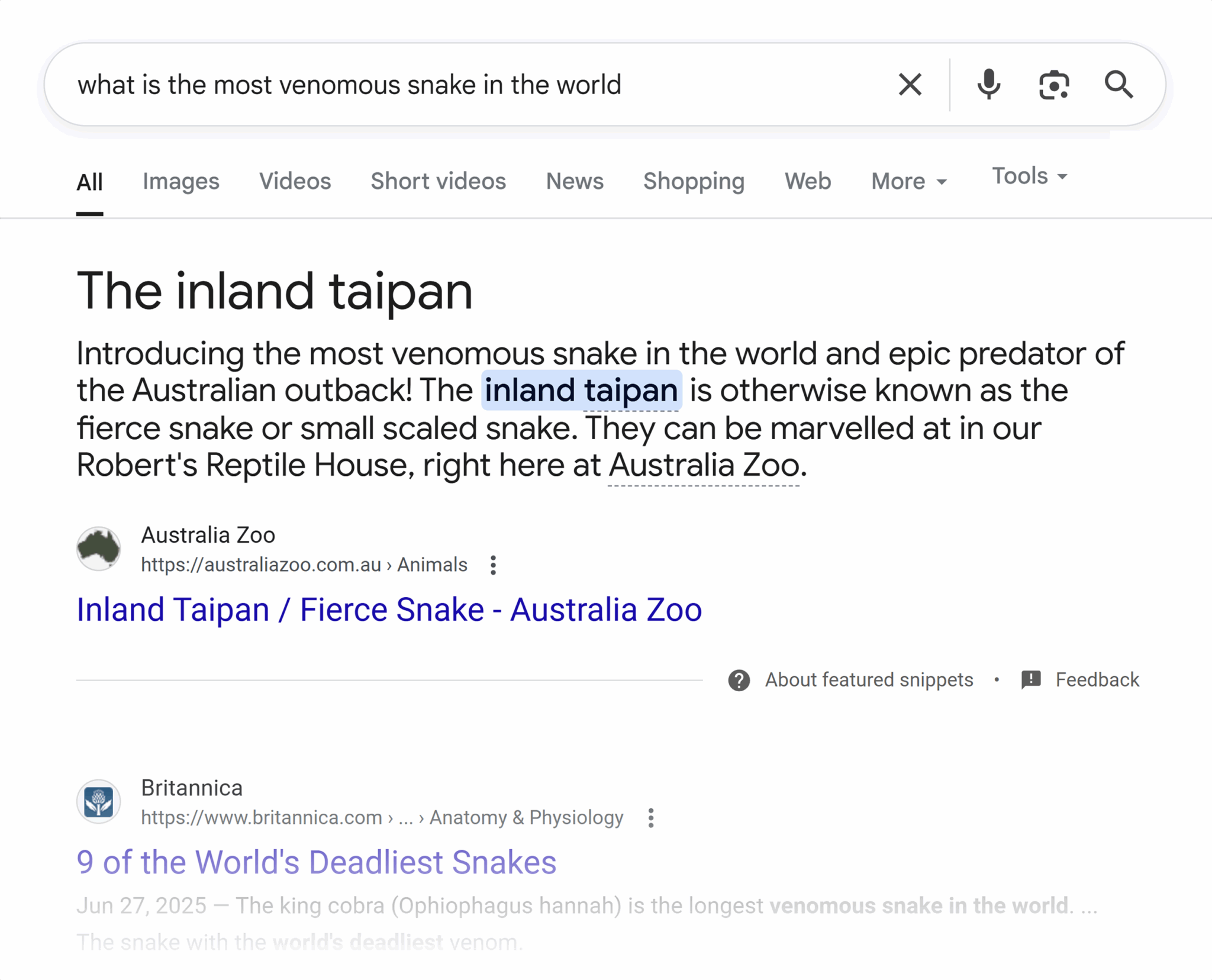Open Google Lens camera search
This screenshot has width=1212, height=980.
click(1054, 85)
